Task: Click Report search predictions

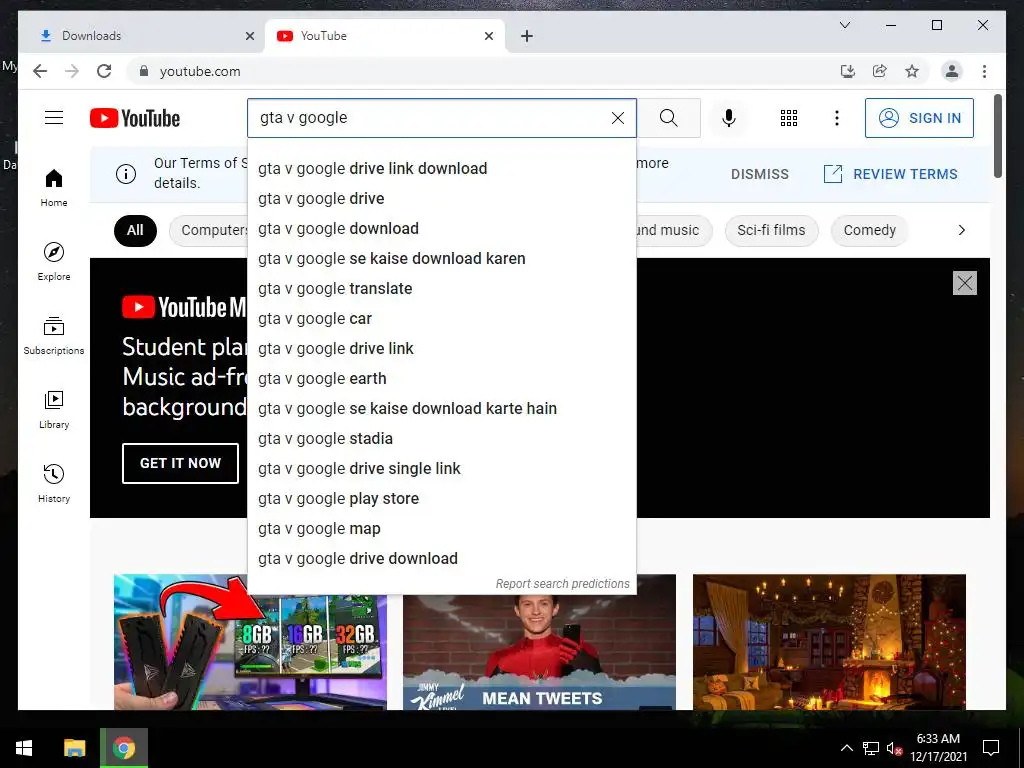Action: click(x=562, y=584)
